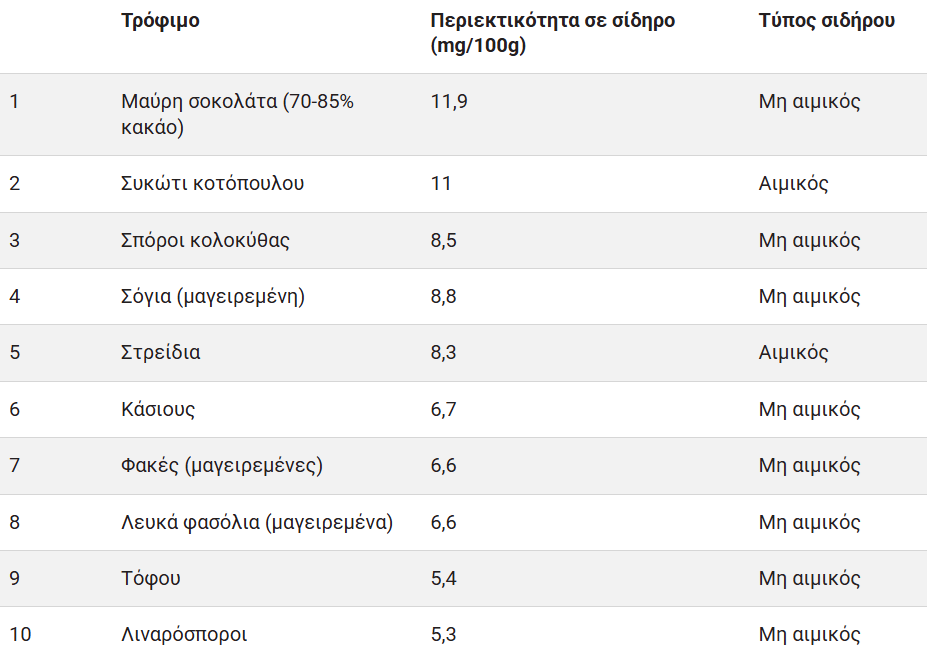The height and width of the screenshot is (662, 927).
Task: Click the Κάσιους cell
Action: (x=158, y=409)
